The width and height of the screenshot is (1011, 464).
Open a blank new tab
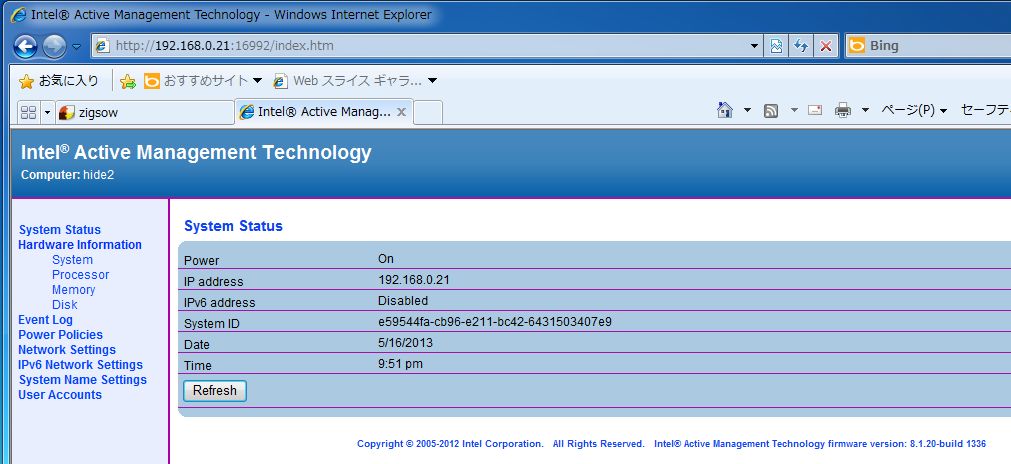(x=427, y=113)
